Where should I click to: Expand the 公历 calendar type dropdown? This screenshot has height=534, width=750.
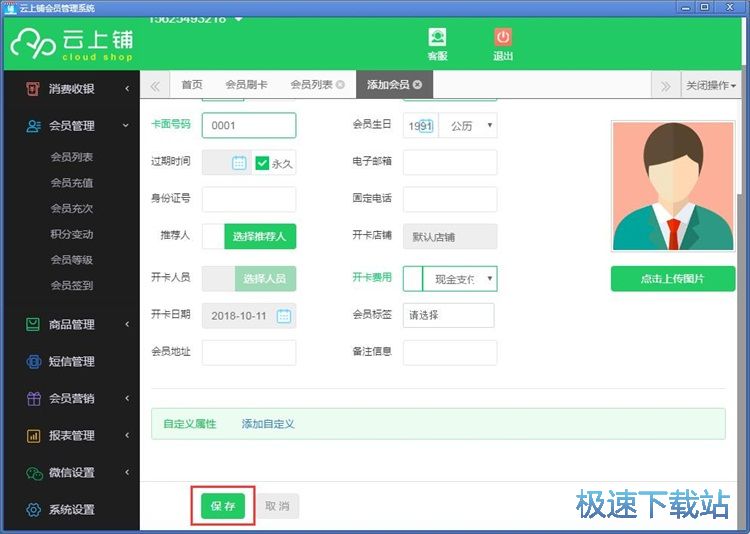coord(468,126)
